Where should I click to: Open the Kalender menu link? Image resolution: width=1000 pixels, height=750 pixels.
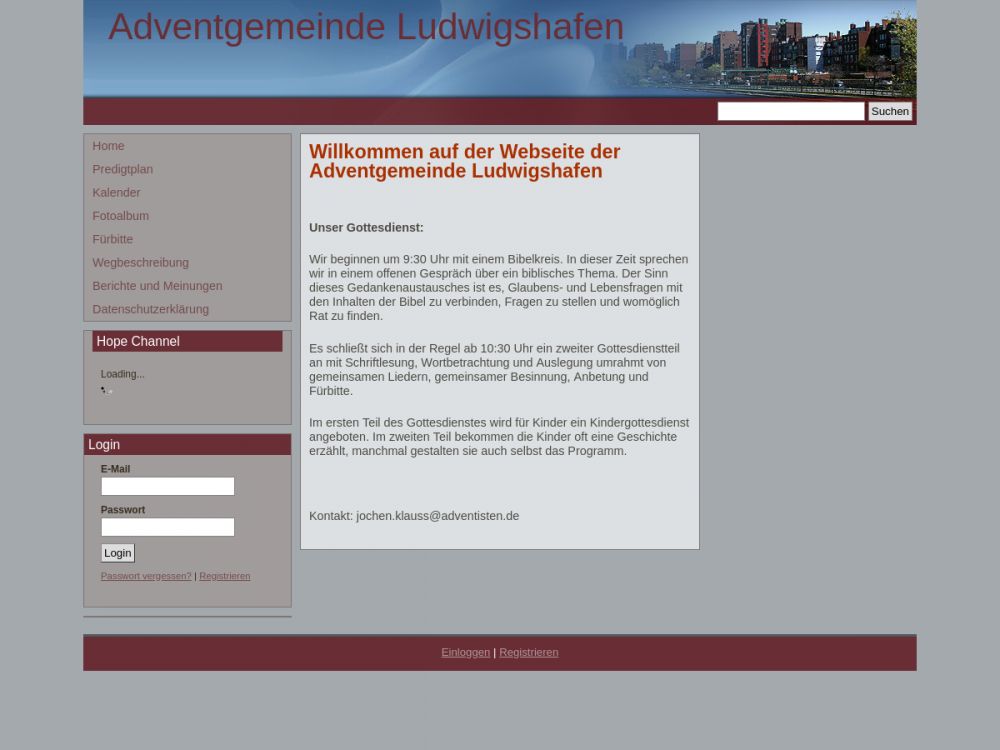(116, 192)
